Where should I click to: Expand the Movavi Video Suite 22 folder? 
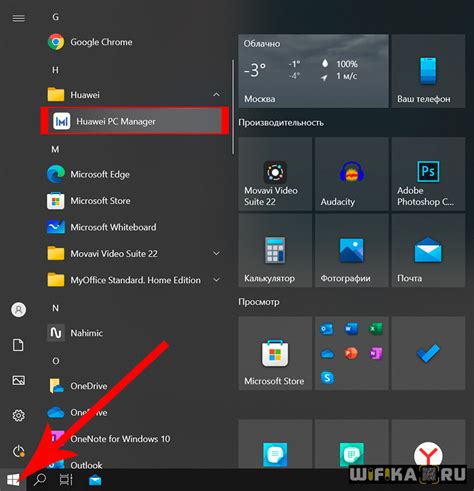click(216, 253)
